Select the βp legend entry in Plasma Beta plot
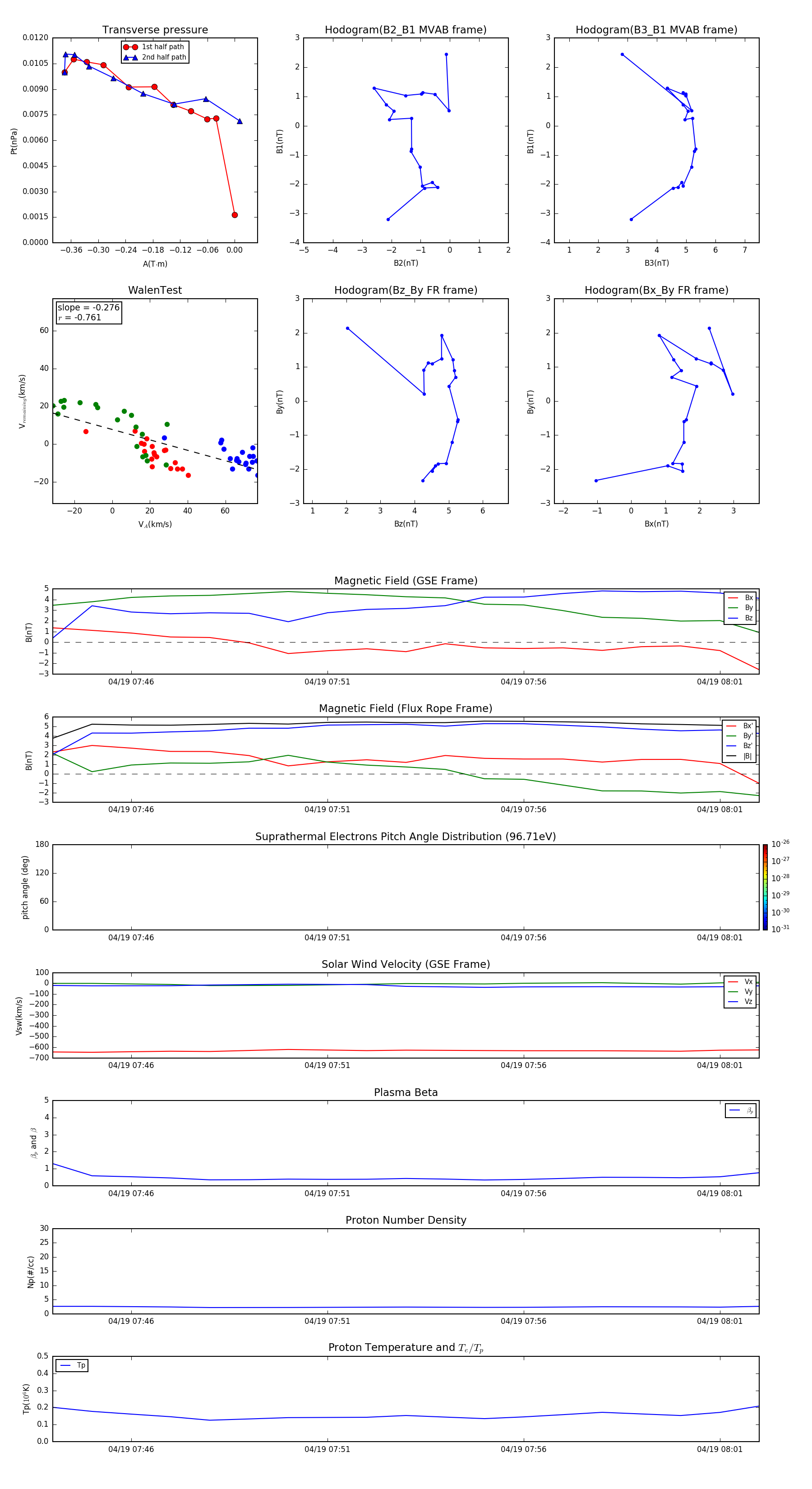Image resolution: width=812 pixels, height=1489 pixels. click(741, 1110)
